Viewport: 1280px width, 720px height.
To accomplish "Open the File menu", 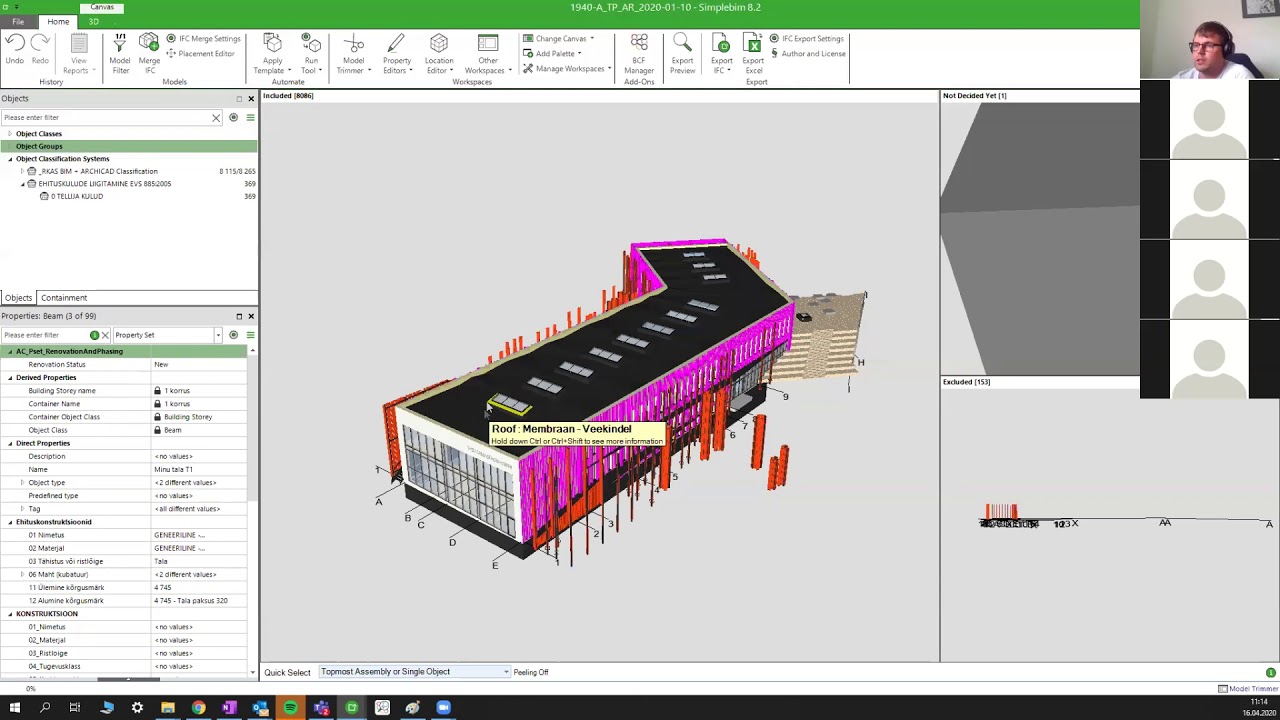I will [18, 22].
